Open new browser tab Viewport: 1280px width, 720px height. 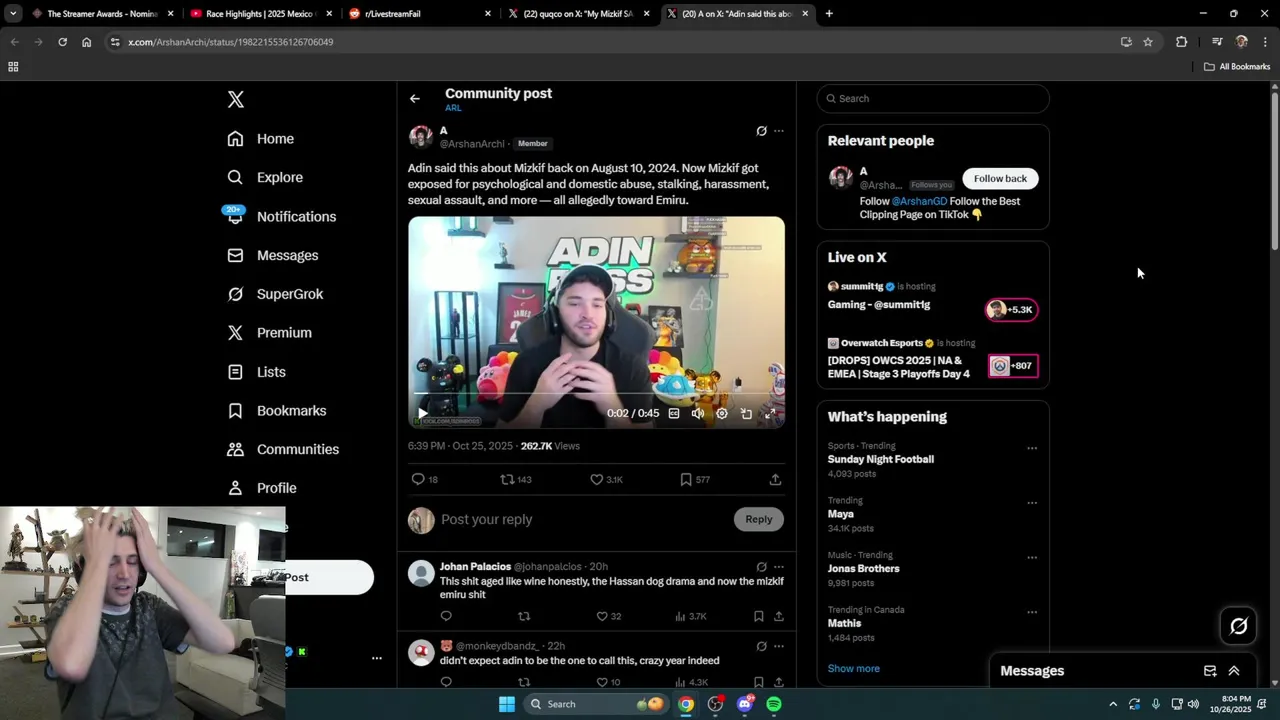pyautogui.click(x=829, y=14)
